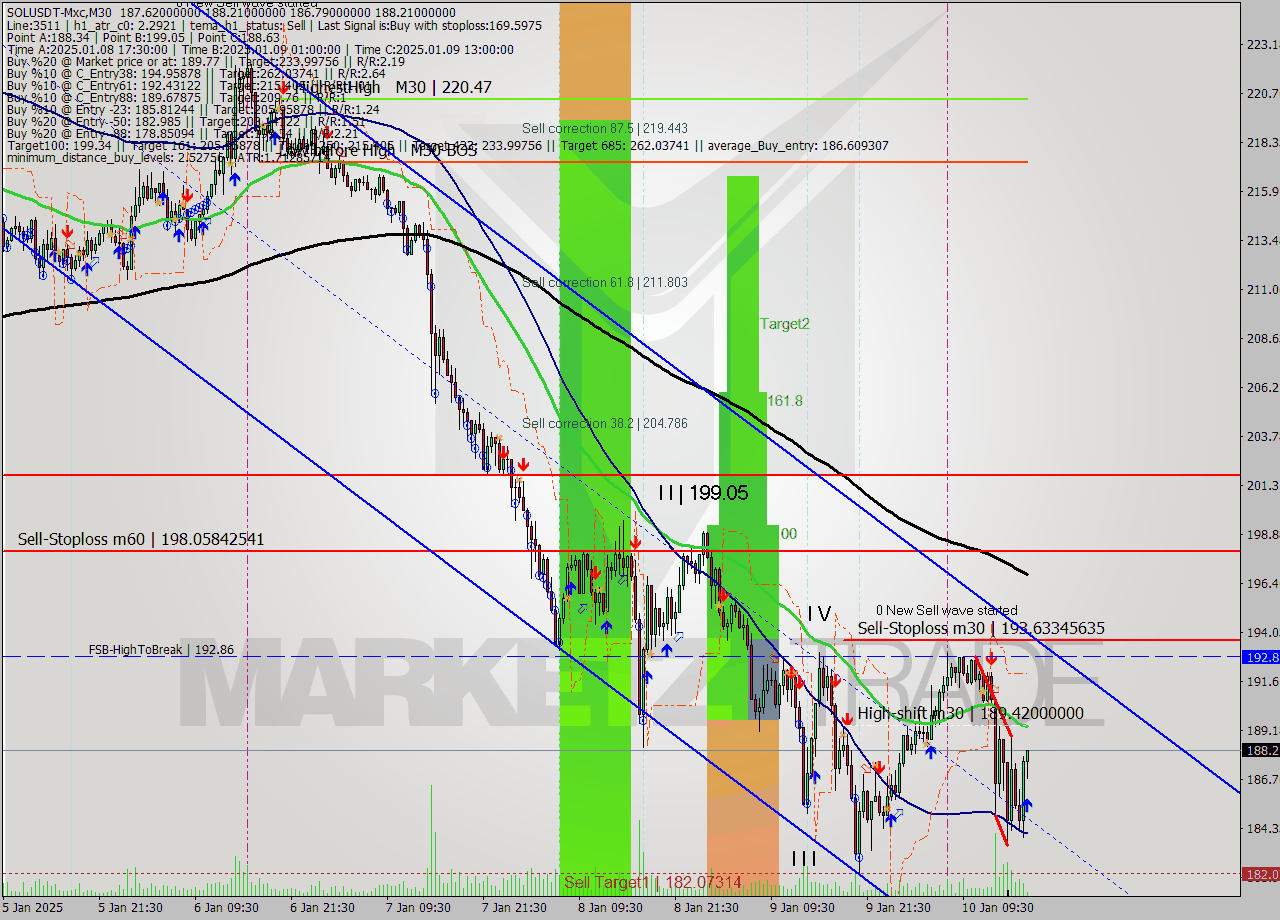Click the '161.8' extension level label
The image size is (1280, 920).
click(785, 400)
